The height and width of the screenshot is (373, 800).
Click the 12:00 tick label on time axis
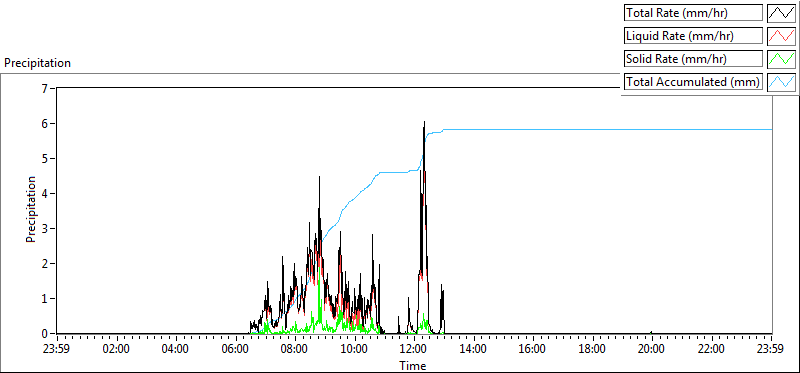[x=414, y=350]
